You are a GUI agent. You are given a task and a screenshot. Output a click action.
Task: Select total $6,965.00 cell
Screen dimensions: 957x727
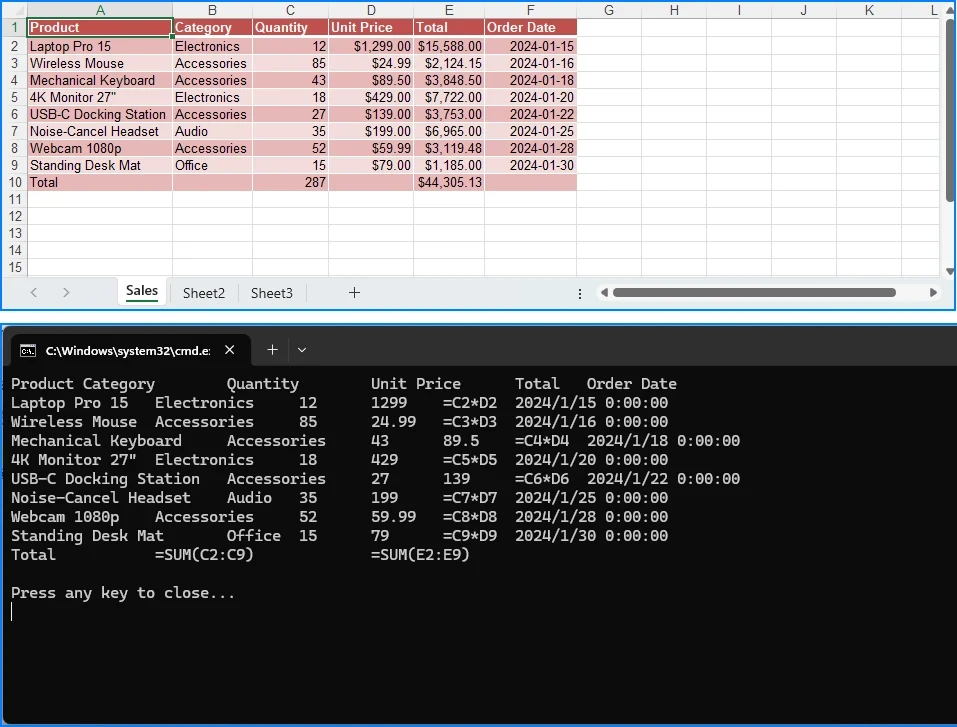point(449,132)
